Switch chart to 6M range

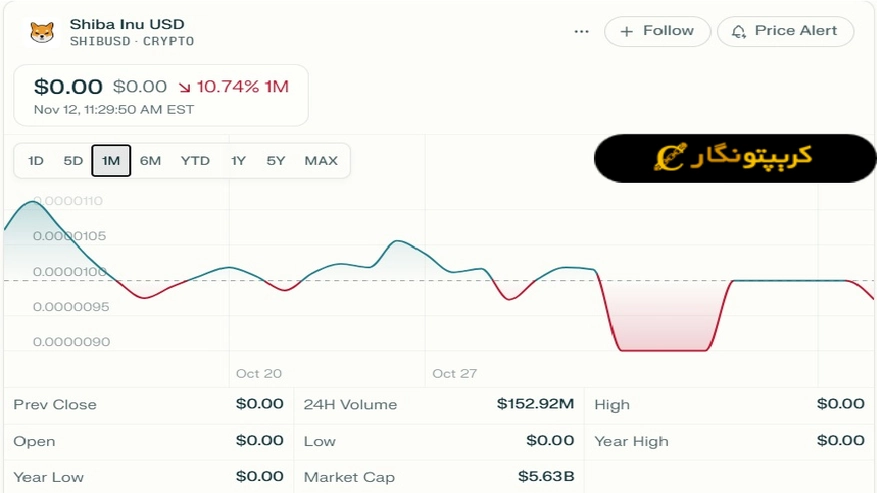click(x=150, y=161)
